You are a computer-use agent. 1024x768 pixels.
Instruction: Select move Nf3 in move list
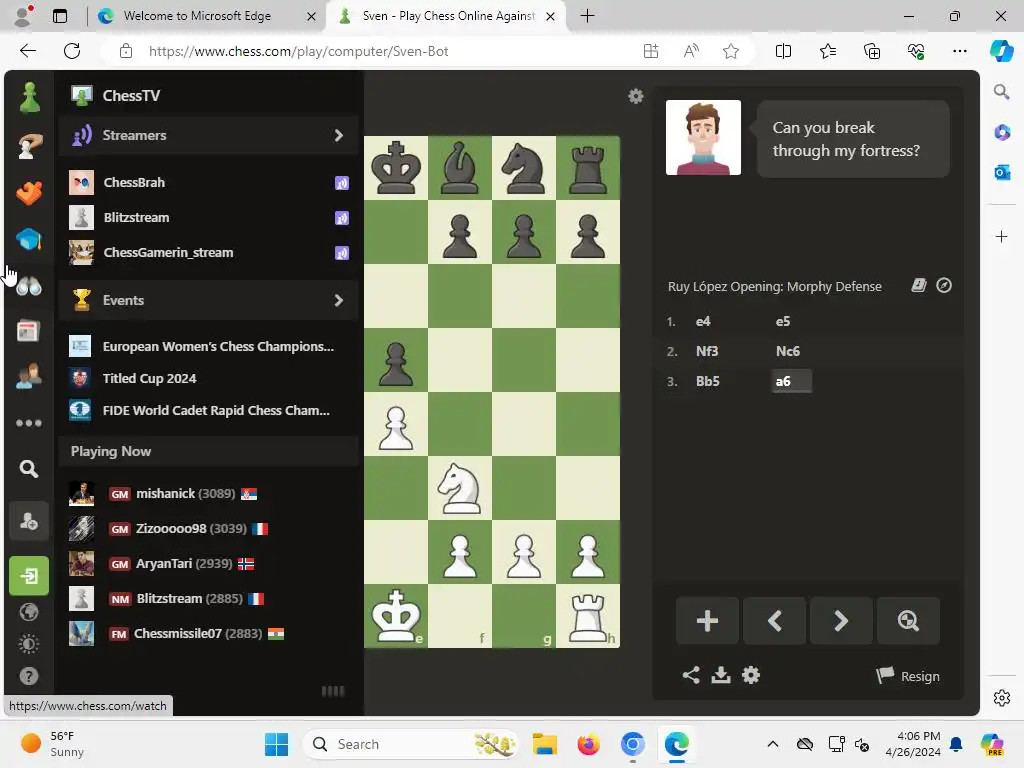click(x=707, y=351)
